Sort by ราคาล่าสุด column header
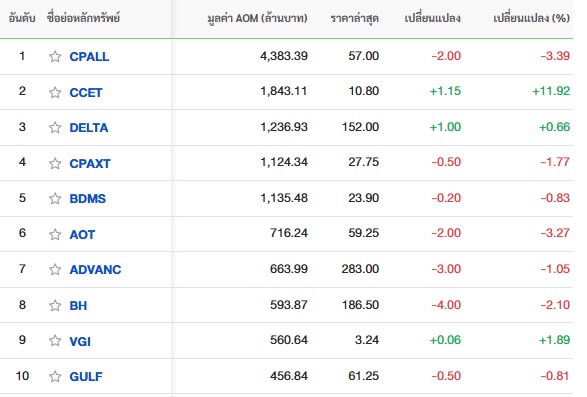The image size is (587, 397). tap(355, 18)
